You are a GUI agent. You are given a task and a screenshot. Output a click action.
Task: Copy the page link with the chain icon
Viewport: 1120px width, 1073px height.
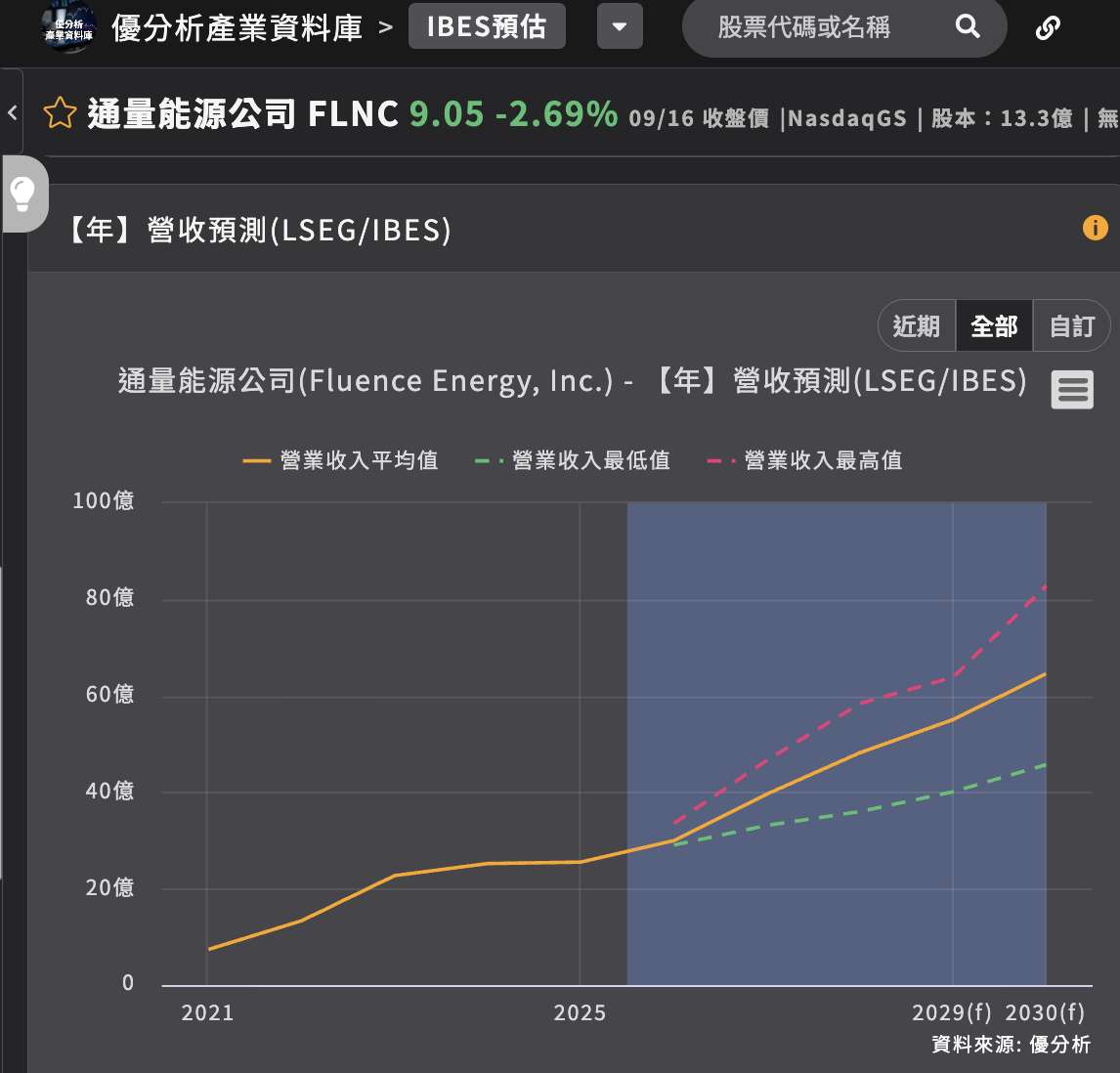tap(1047, 28)
